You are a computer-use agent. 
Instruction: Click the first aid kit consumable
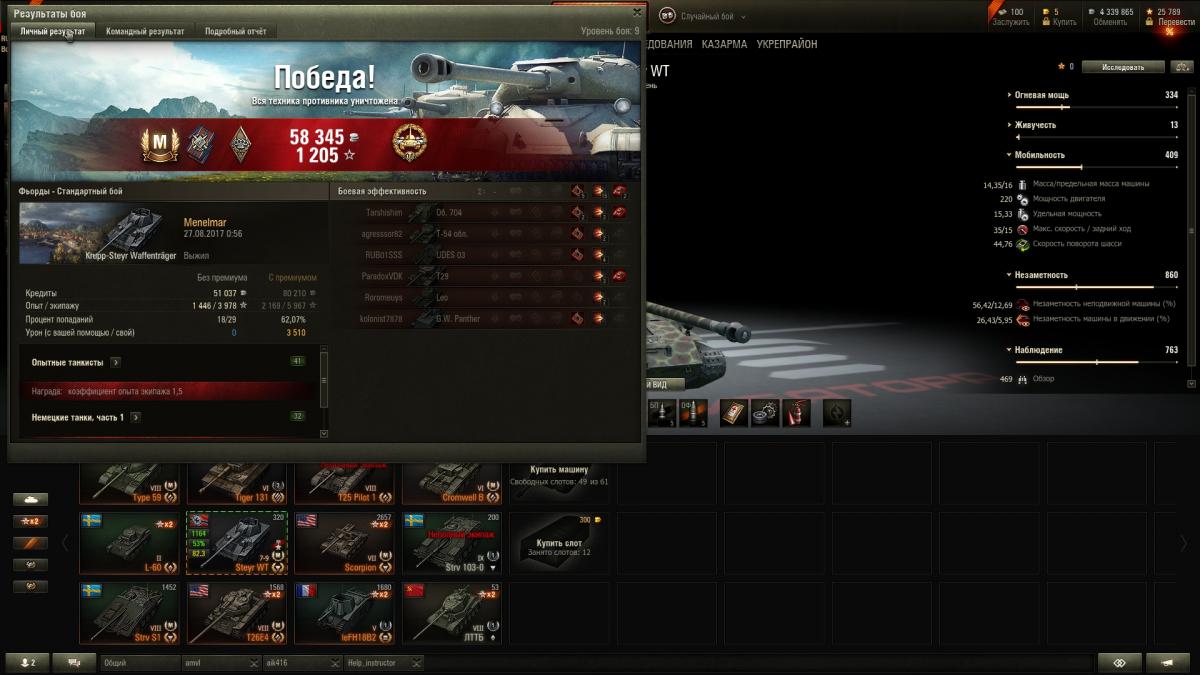[x=734, y=412]
